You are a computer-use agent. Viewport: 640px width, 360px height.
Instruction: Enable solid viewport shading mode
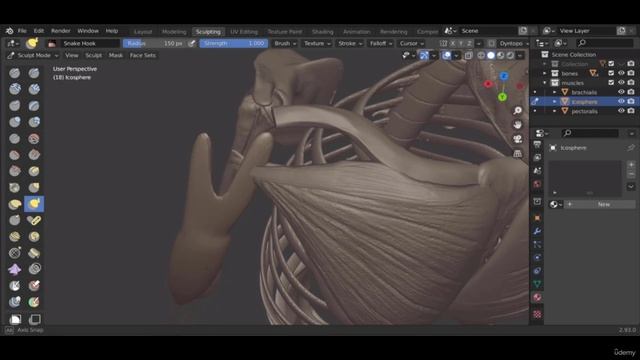(491, 55)
